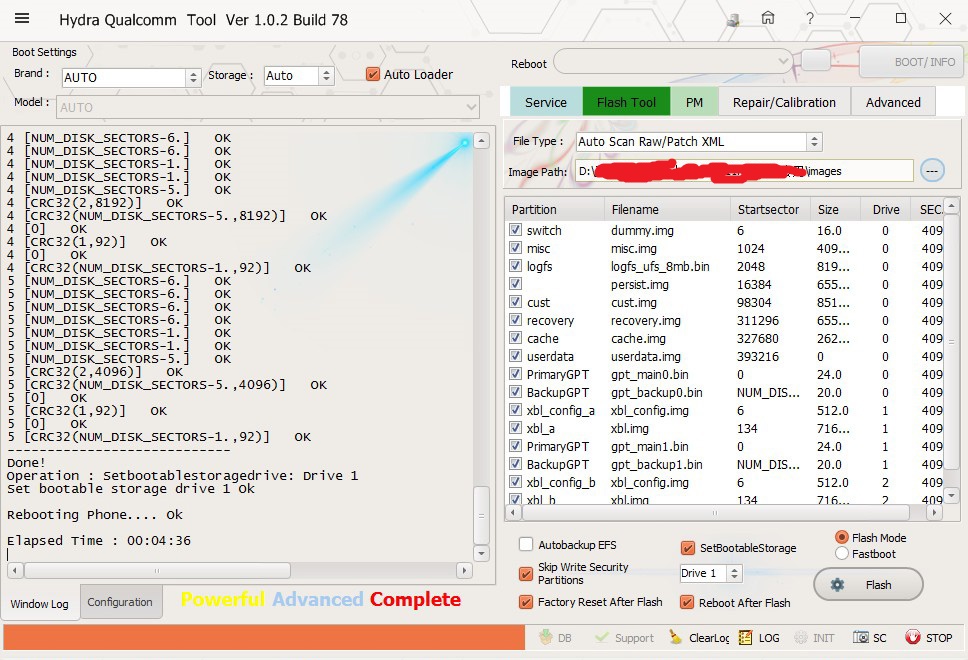Select the cust partition name

click(538, 303)
